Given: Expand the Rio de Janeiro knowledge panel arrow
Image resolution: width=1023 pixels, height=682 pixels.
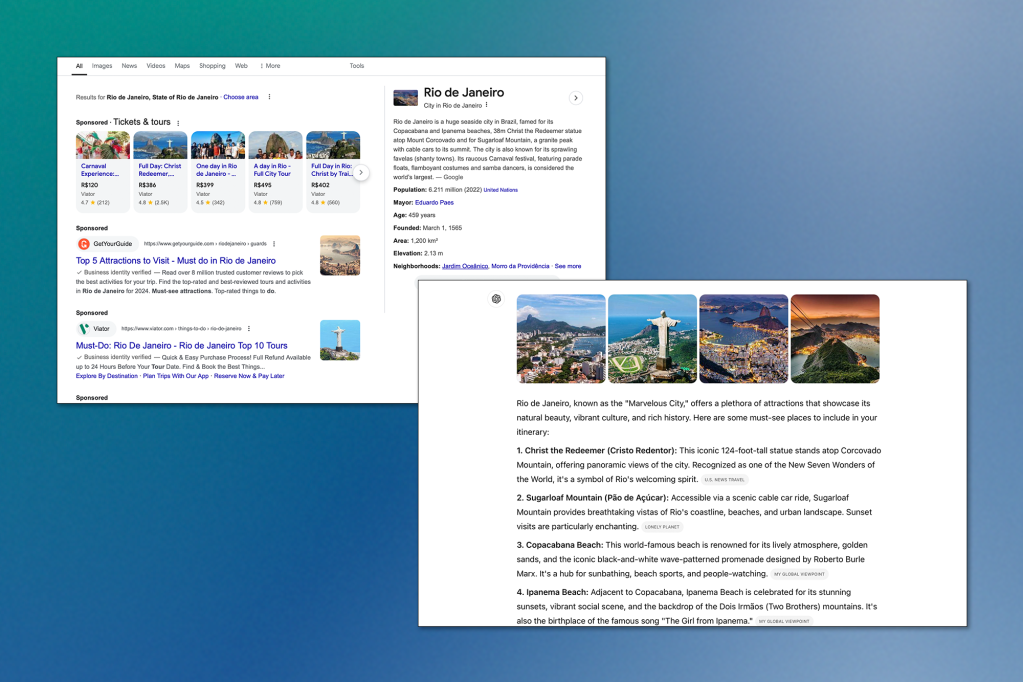Looking at the screenshot, I should [575, 98].
